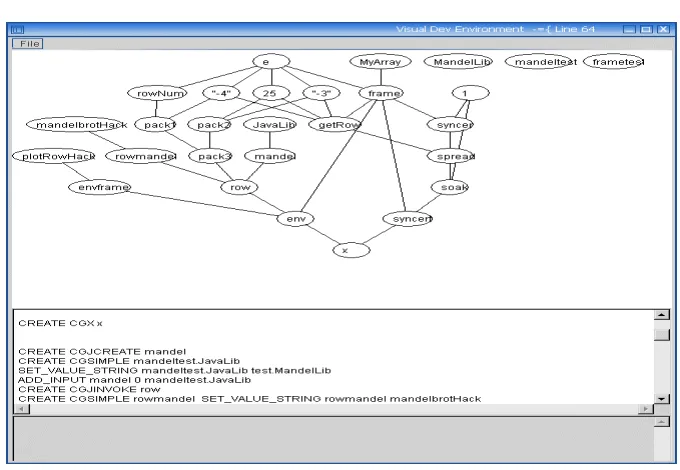
Task: Select the mandel node
Action: [x=270, y=156]
